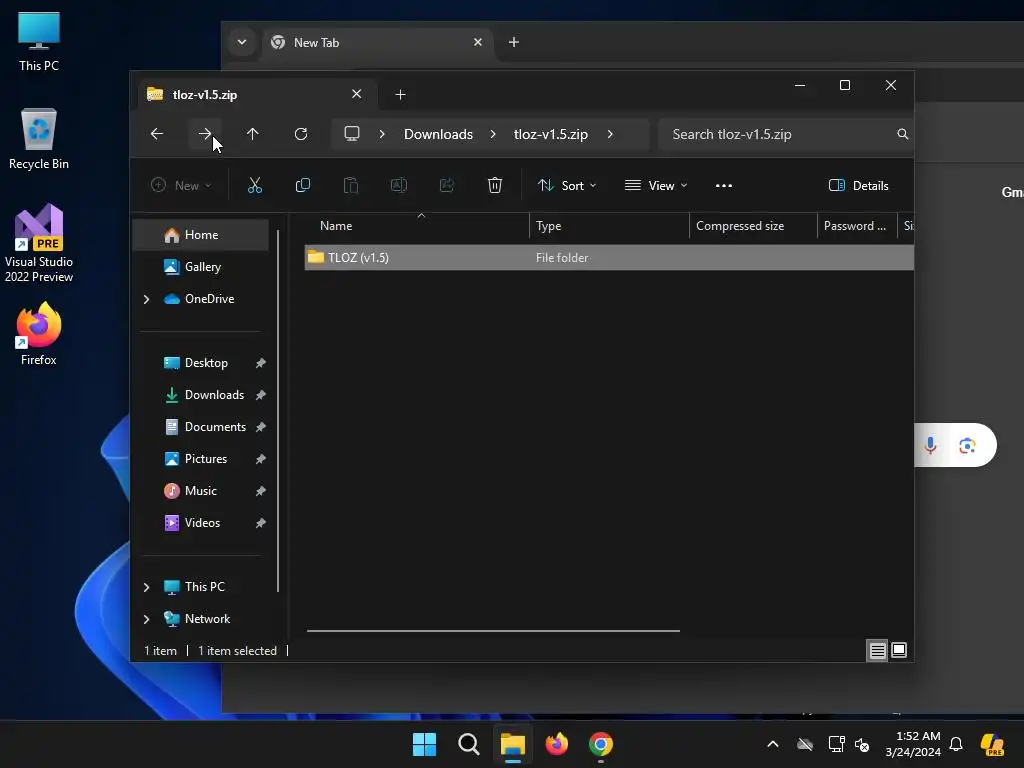Add a new File Explorer tab

click(400, 95)
